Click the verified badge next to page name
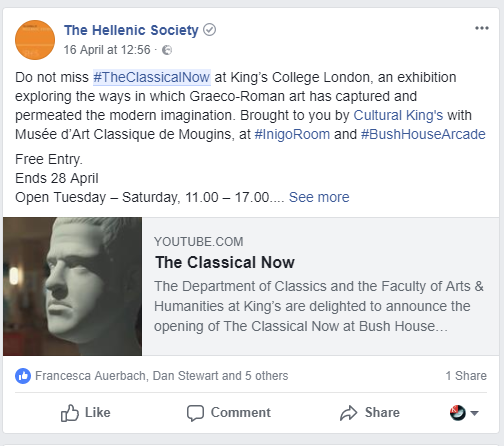 210,30
